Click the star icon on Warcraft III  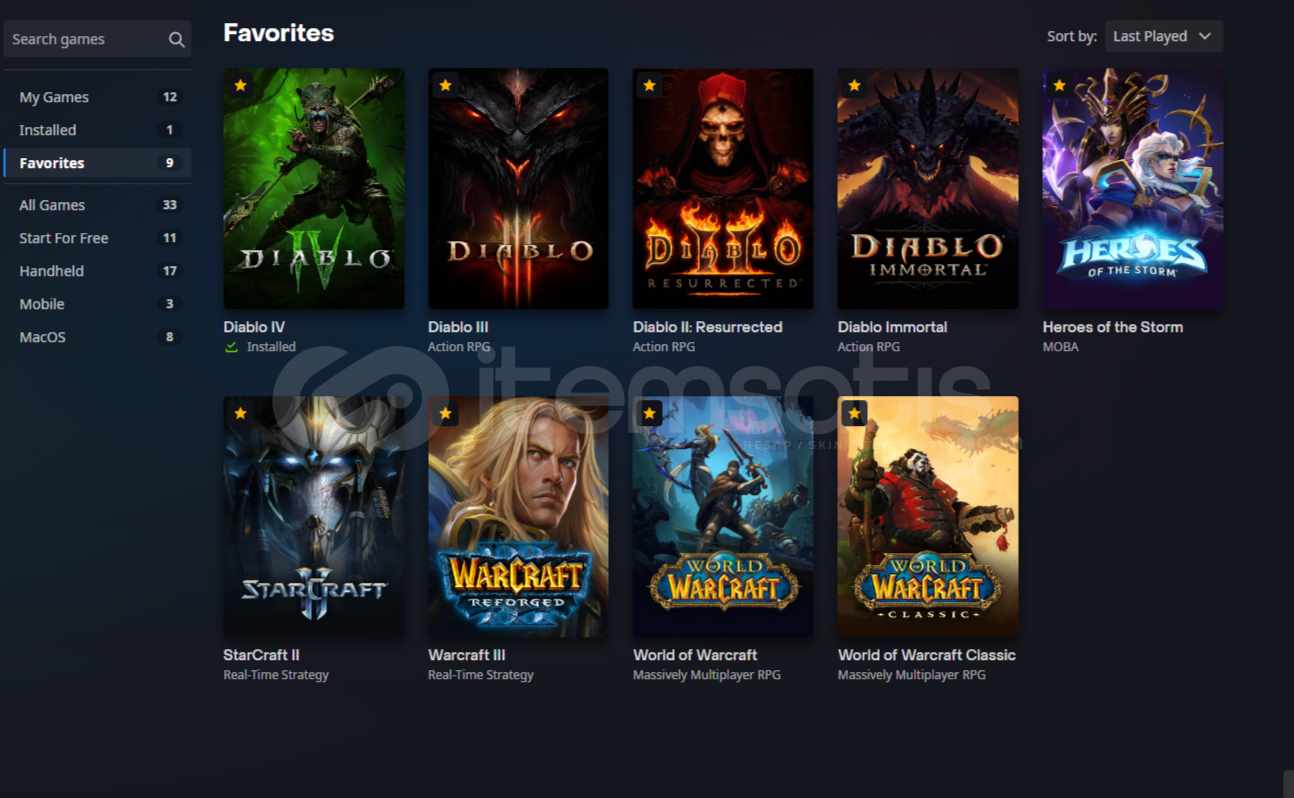pyautogui.click(x=445, y=413)
